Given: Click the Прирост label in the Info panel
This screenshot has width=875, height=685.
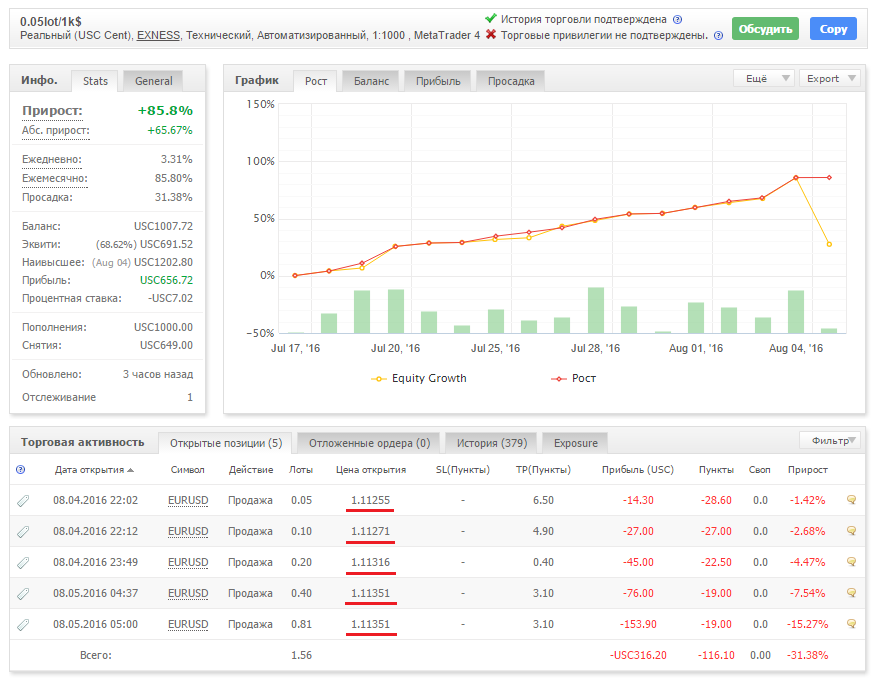Looking at the screenshot, I should click(52, 110).
